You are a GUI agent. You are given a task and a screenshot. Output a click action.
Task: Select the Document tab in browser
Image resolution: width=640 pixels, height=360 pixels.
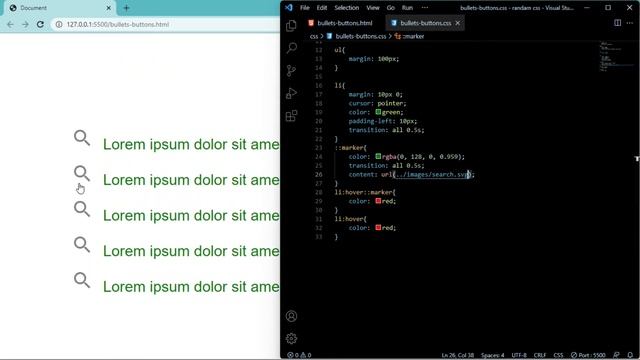coord(59,8)
